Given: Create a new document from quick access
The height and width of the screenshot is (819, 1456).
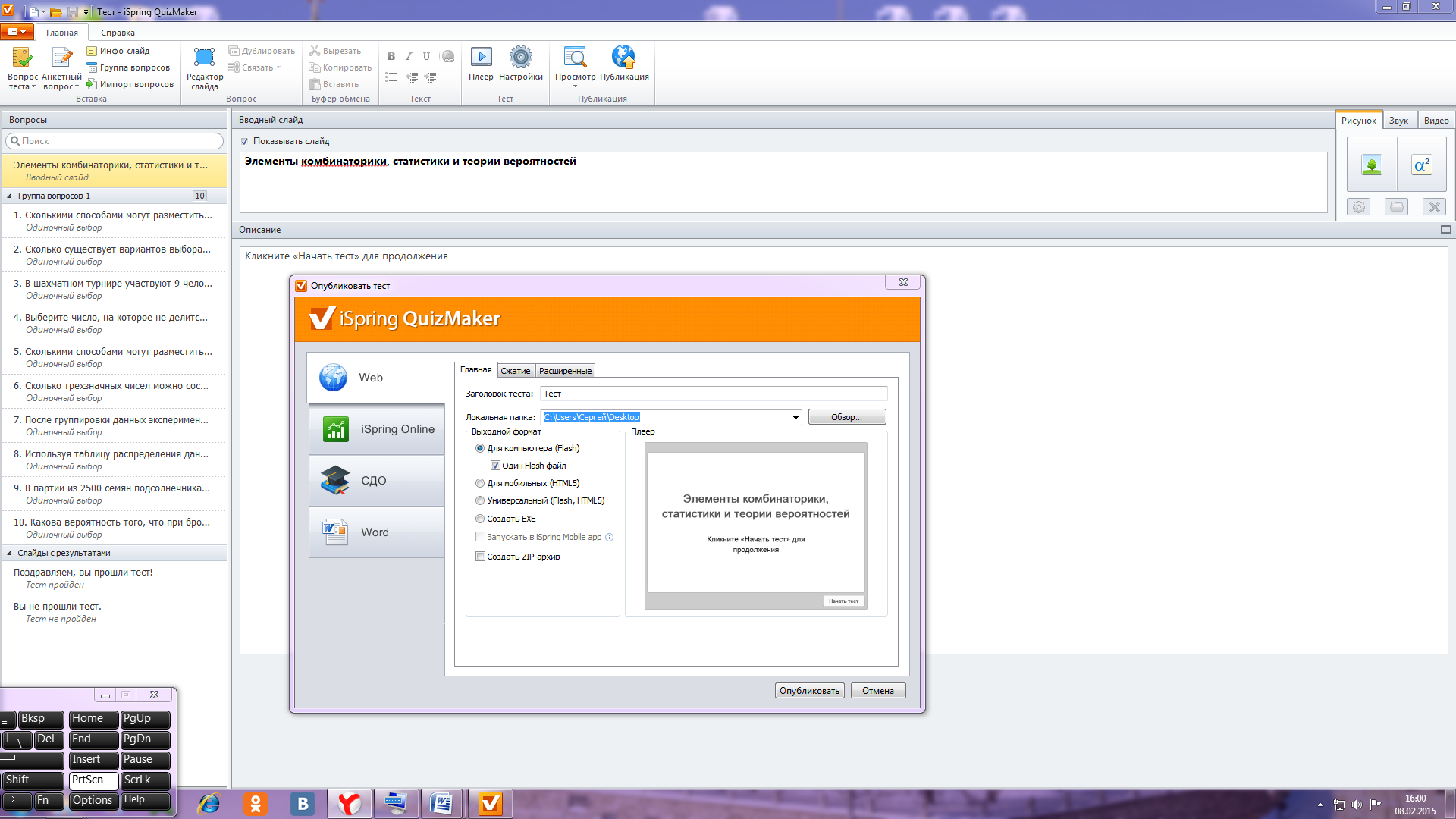Looking at the screenshot, I should coord(34,12).
